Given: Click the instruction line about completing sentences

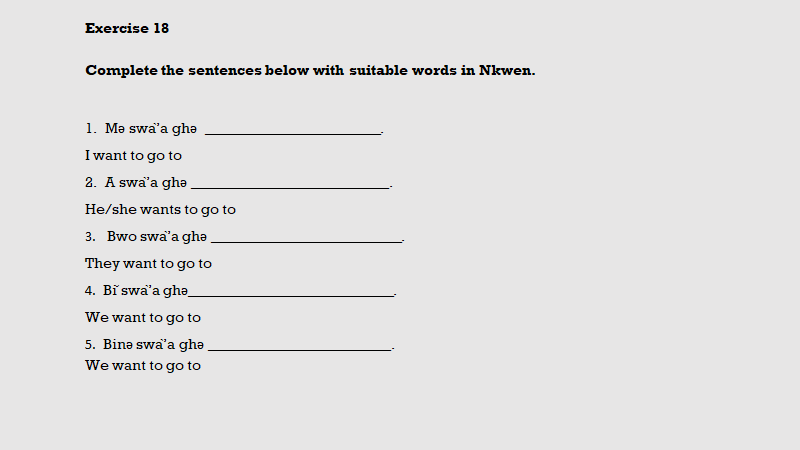Looking at the screenshot, I should coord(310,71).
